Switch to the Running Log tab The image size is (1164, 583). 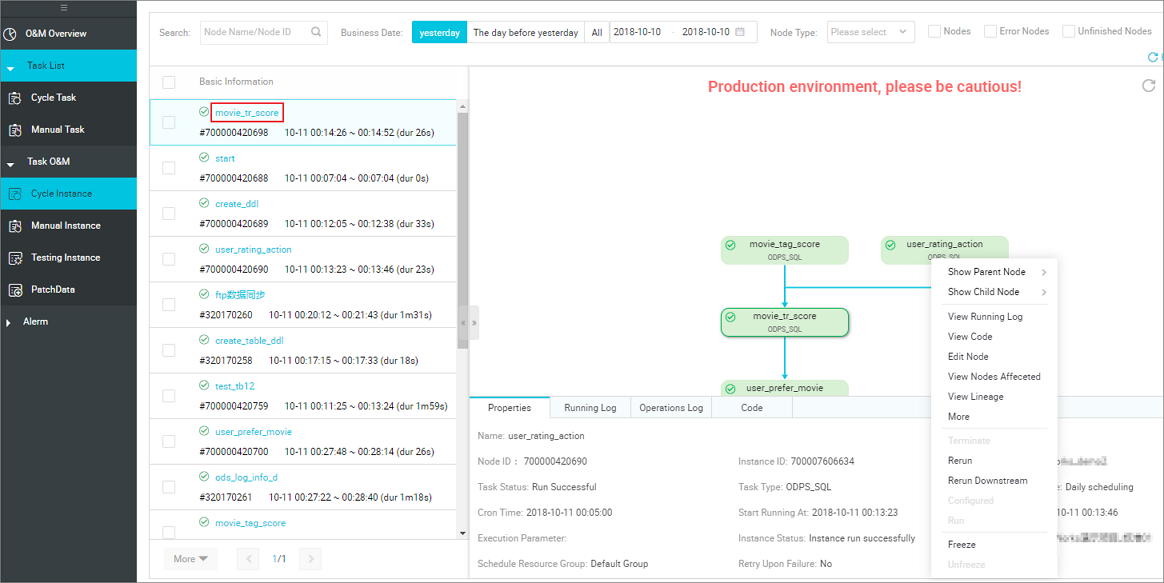tap(590, 408)
